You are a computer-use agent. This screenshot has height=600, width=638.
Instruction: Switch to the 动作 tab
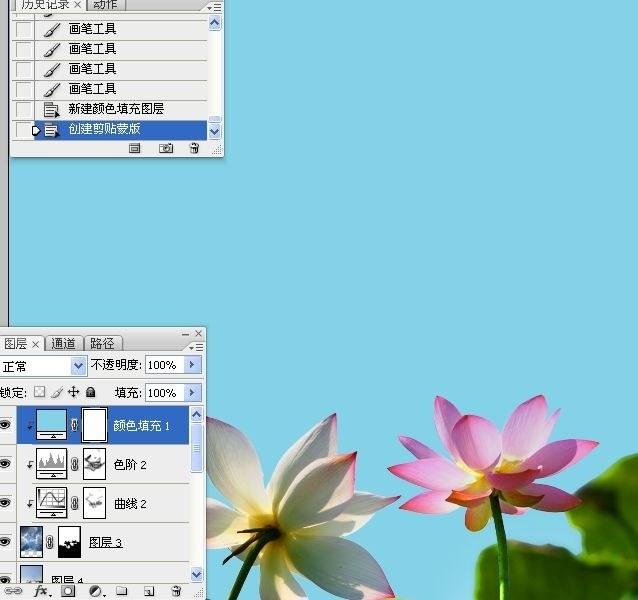click(x=105, y=5)
